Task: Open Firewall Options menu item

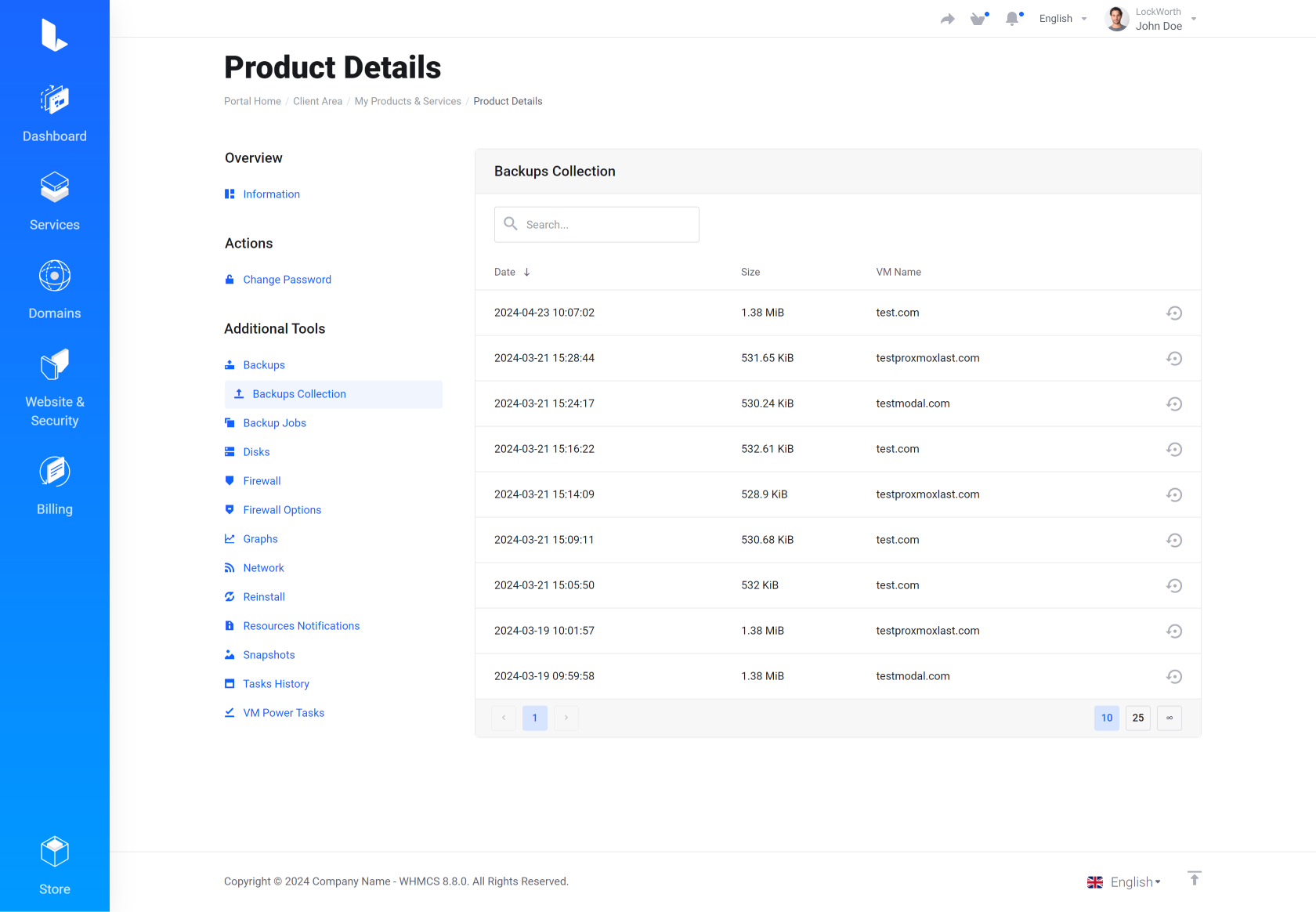Action: (x=282, y=510)
